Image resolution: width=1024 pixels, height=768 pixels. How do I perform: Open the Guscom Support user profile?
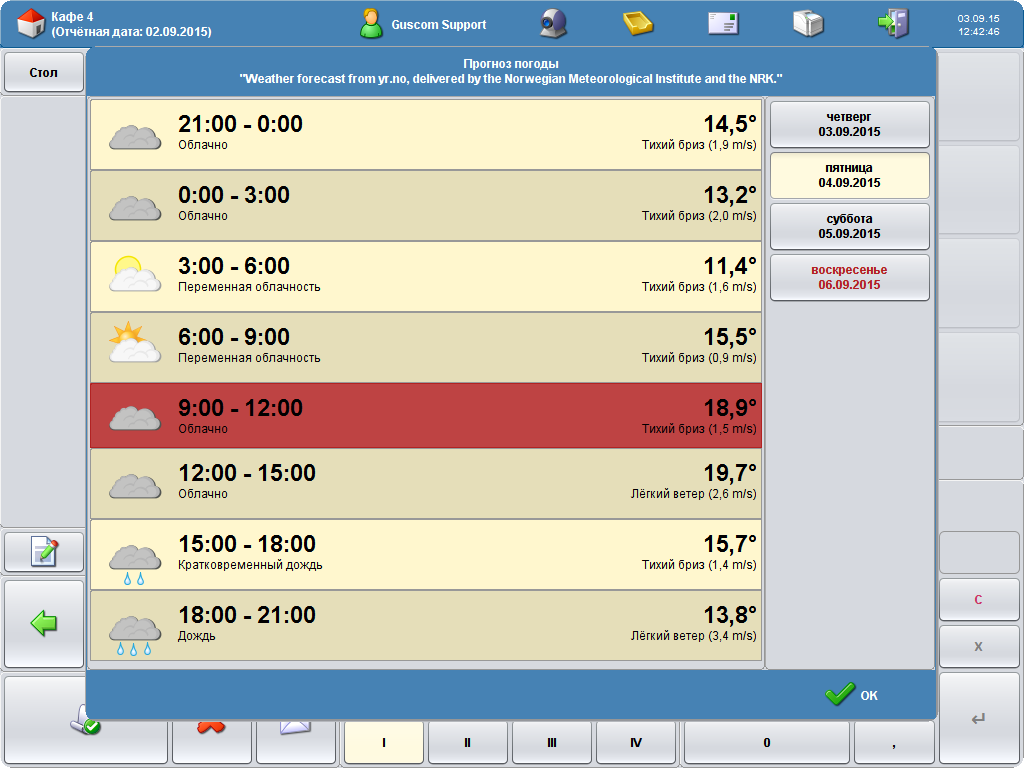[x=424, y=24]
